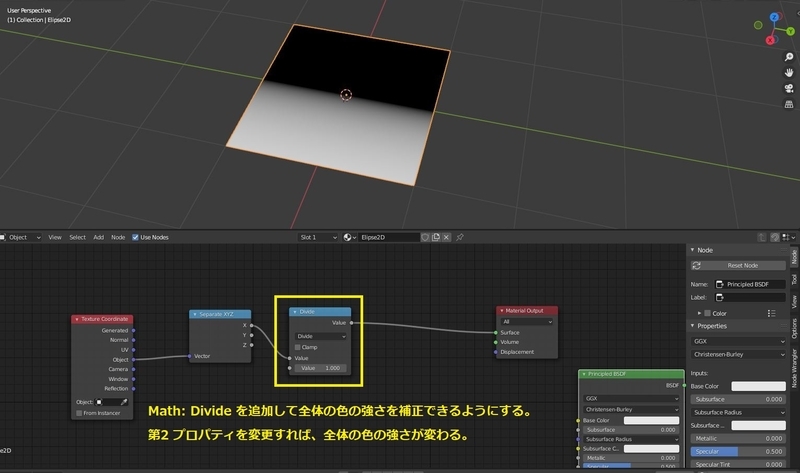Open GGX dropdown in Principled BSDF node
The height and width of the screenshot is (473, 800).
tap(631, 399)
